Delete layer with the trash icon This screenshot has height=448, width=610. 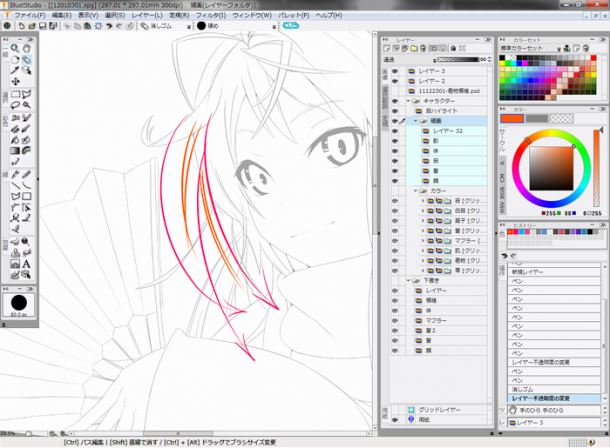[423, 48]
